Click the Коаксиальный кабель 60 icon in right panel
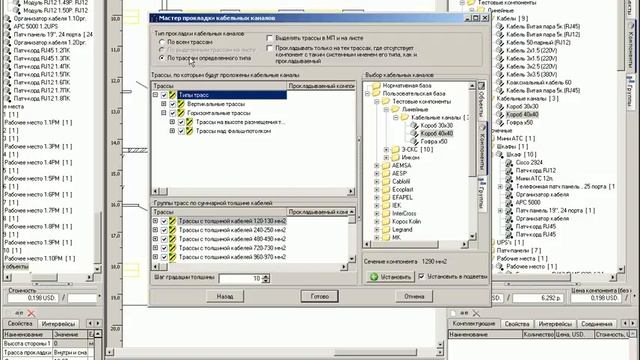 pyautogui.click(x=500, y=82)
